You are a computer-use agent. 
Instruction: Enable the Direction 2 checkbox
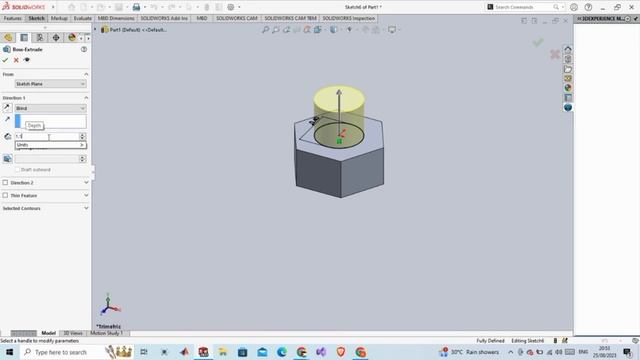pyautogui.click(x=5, y=182)
